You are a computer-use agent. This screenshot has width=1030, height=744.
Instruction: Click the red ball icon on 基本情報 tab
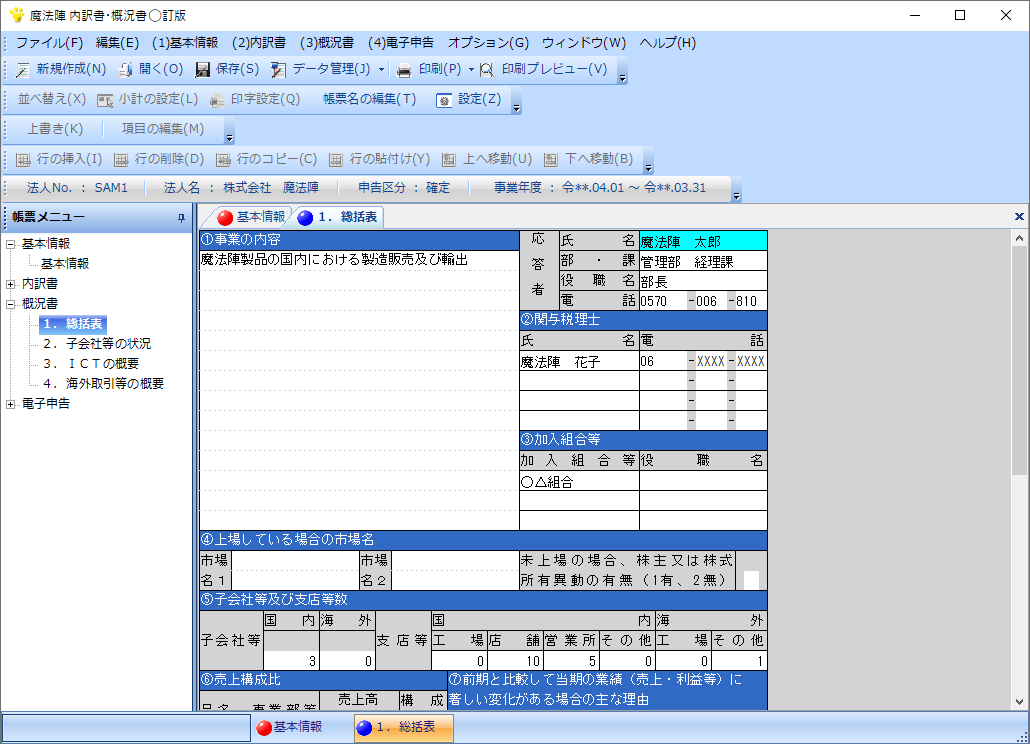225,217
